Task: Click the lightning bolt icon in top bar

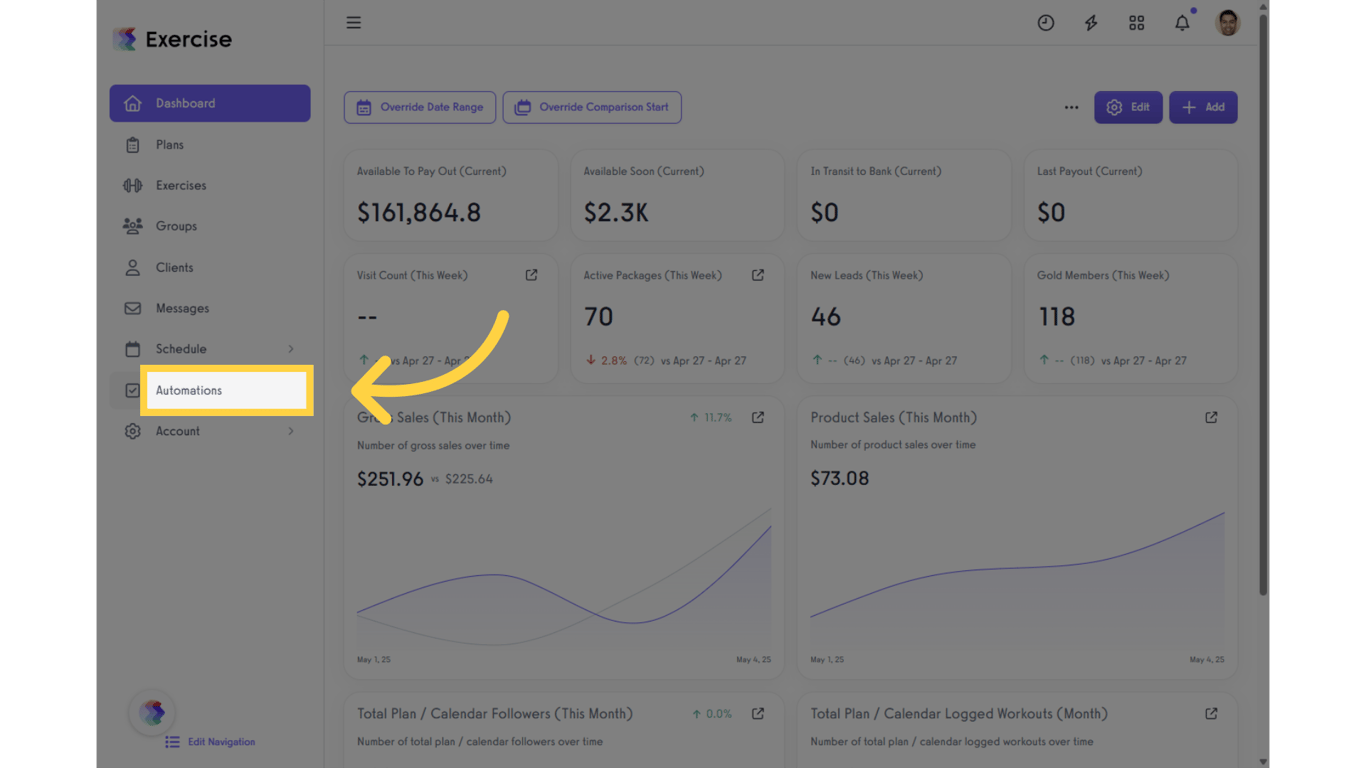Action: tap(1091, 22)
